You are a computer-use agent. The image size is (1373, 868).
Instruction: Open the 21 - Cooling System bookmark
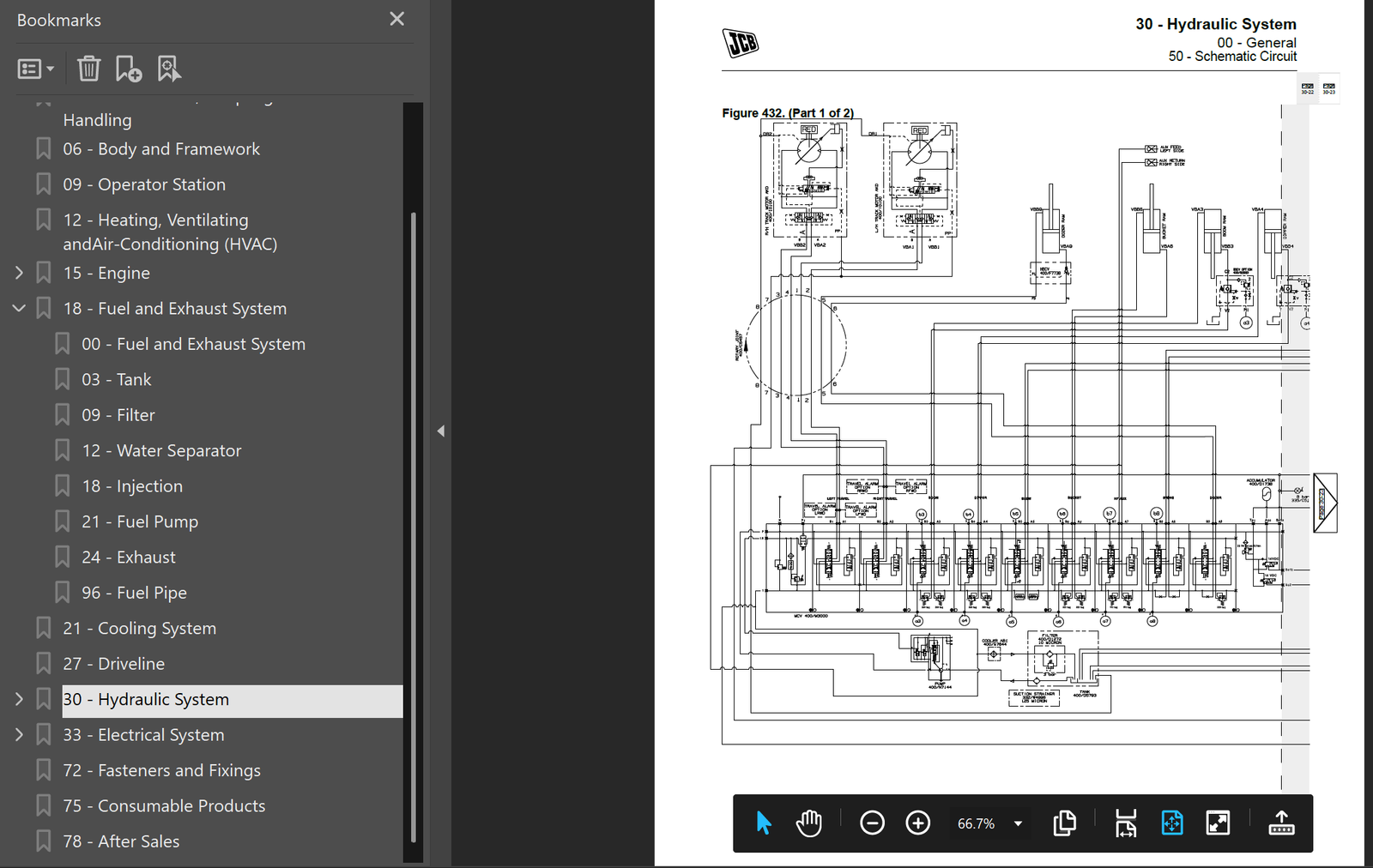(x=139, y=629)
